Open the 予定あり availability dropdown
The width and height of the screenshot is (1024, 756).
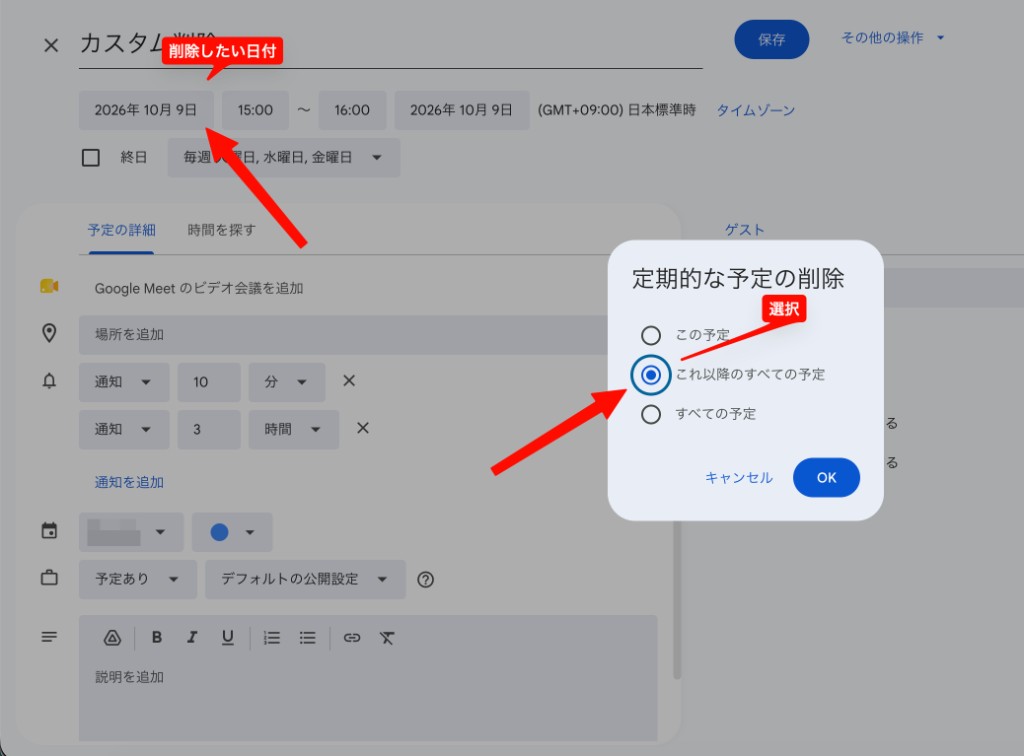pos(138,579)
